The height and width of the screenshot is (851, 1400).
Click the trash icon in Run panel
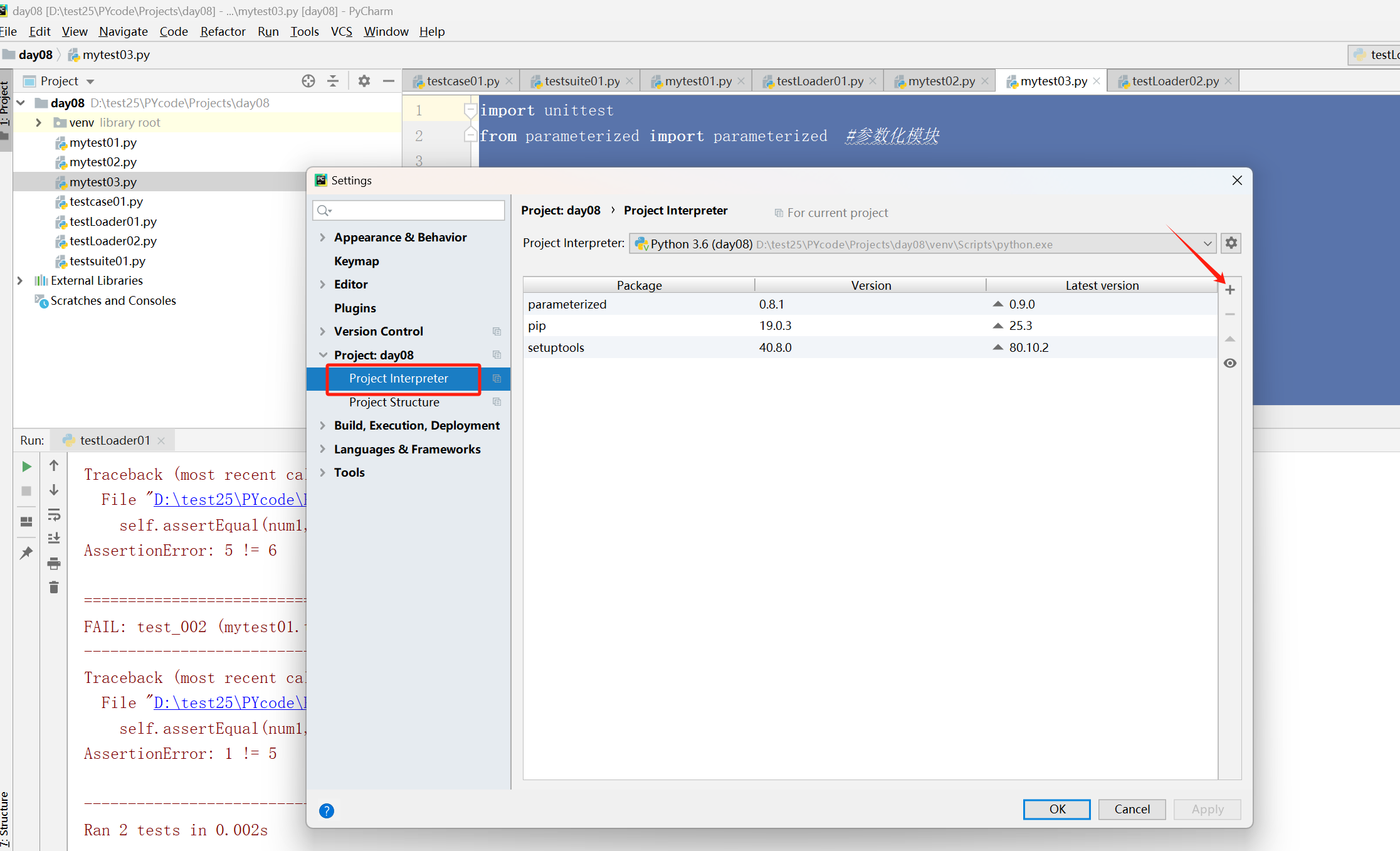coord(54,587)
